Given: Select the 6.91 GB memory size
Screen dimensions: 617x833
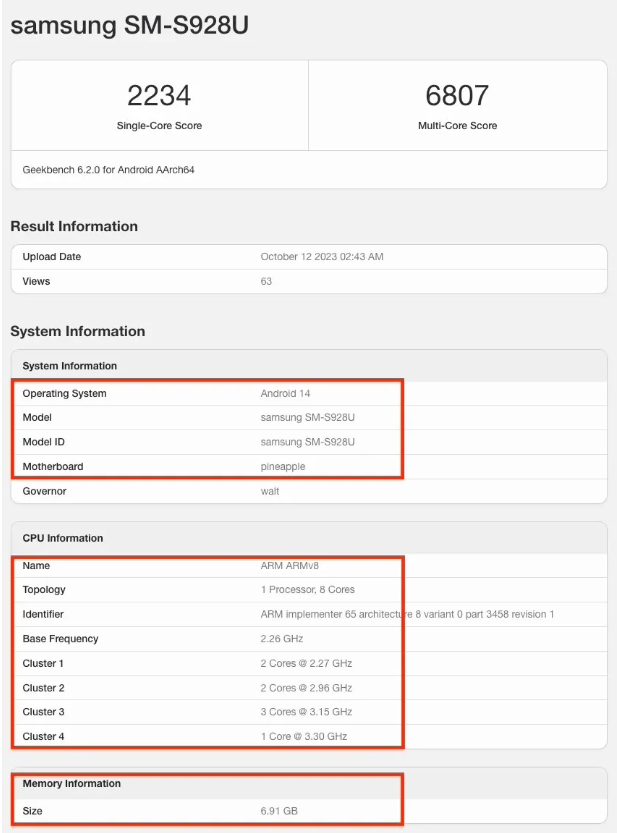Looking at the screenshot, I should pos(279,811).
